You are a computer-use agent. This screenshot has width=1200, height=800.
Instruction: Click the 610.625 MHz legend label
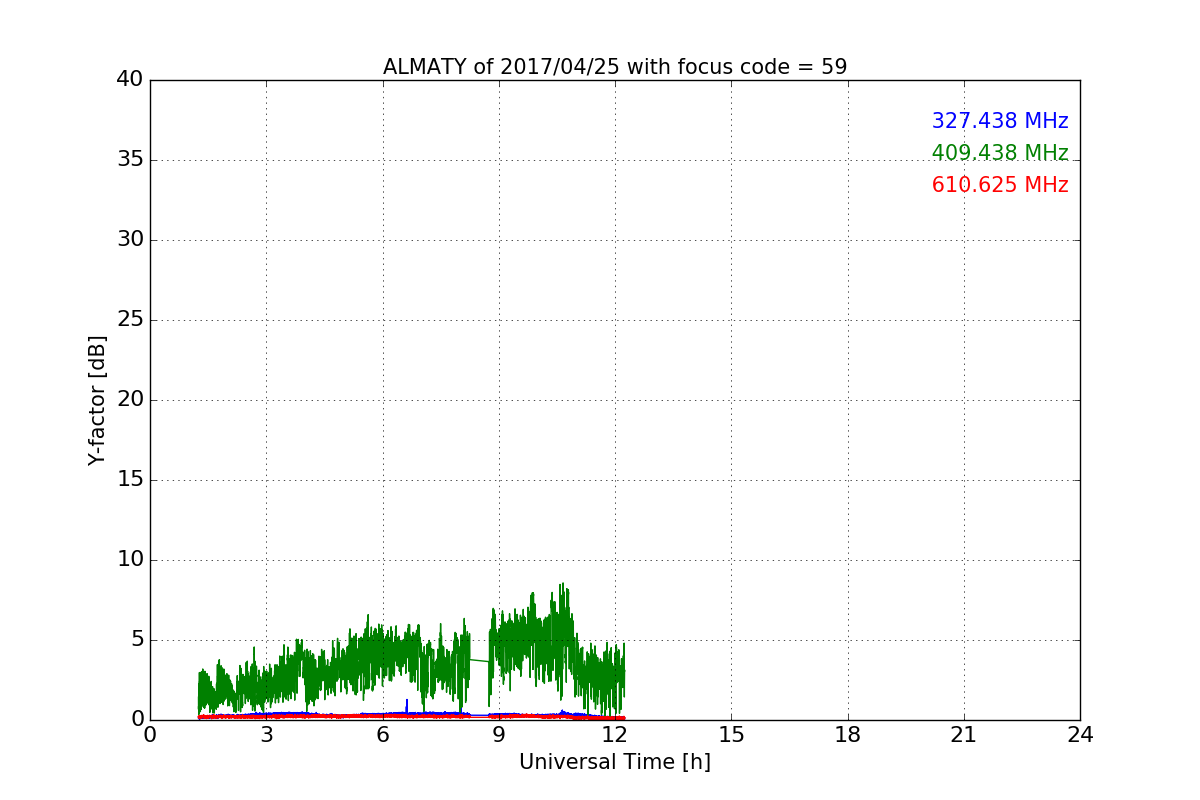tap(1000, 185)
